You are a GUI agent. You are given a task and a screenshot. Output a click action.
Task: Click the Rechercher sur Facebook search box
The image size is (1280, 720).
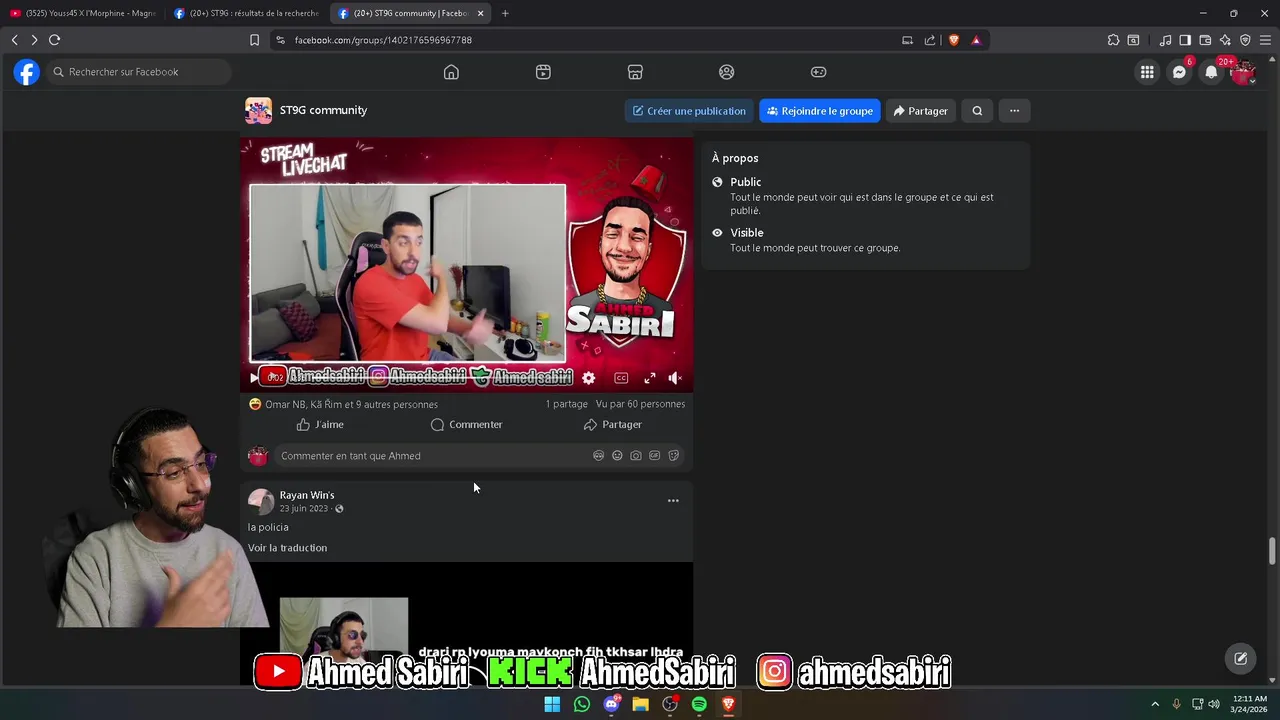tap(138, 72)
